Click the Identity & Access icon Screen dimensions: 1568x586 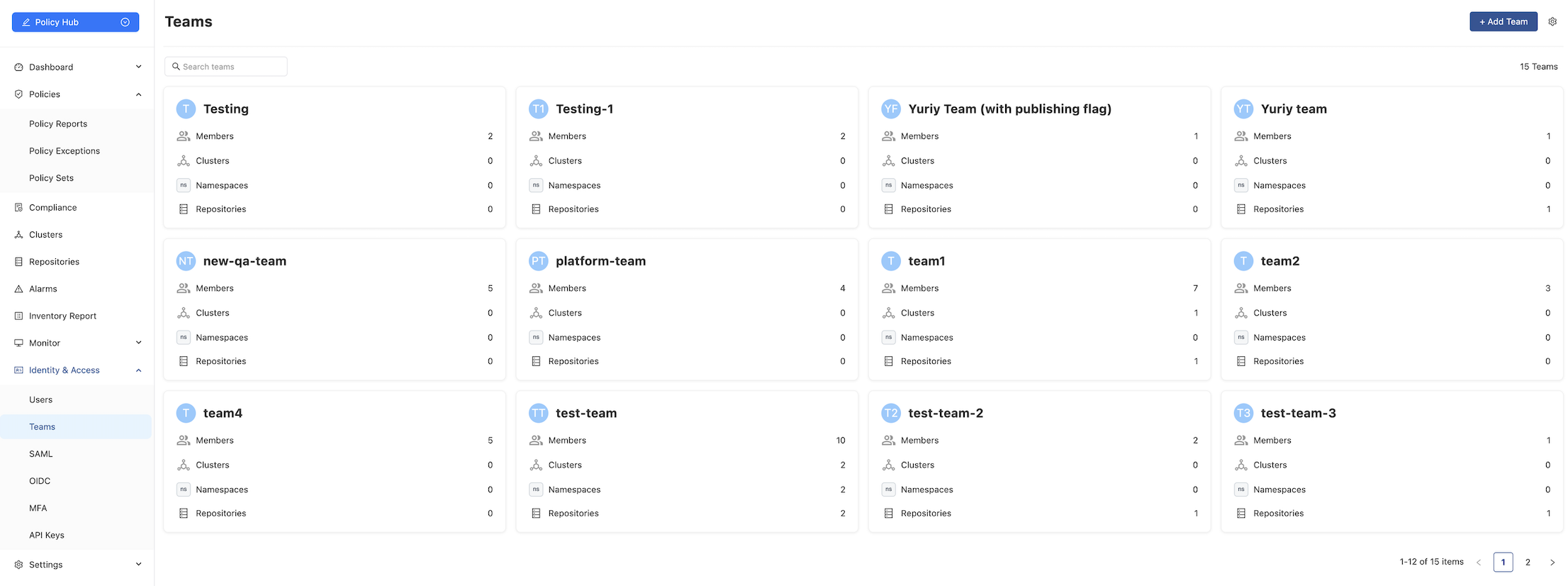click(18, 370)
